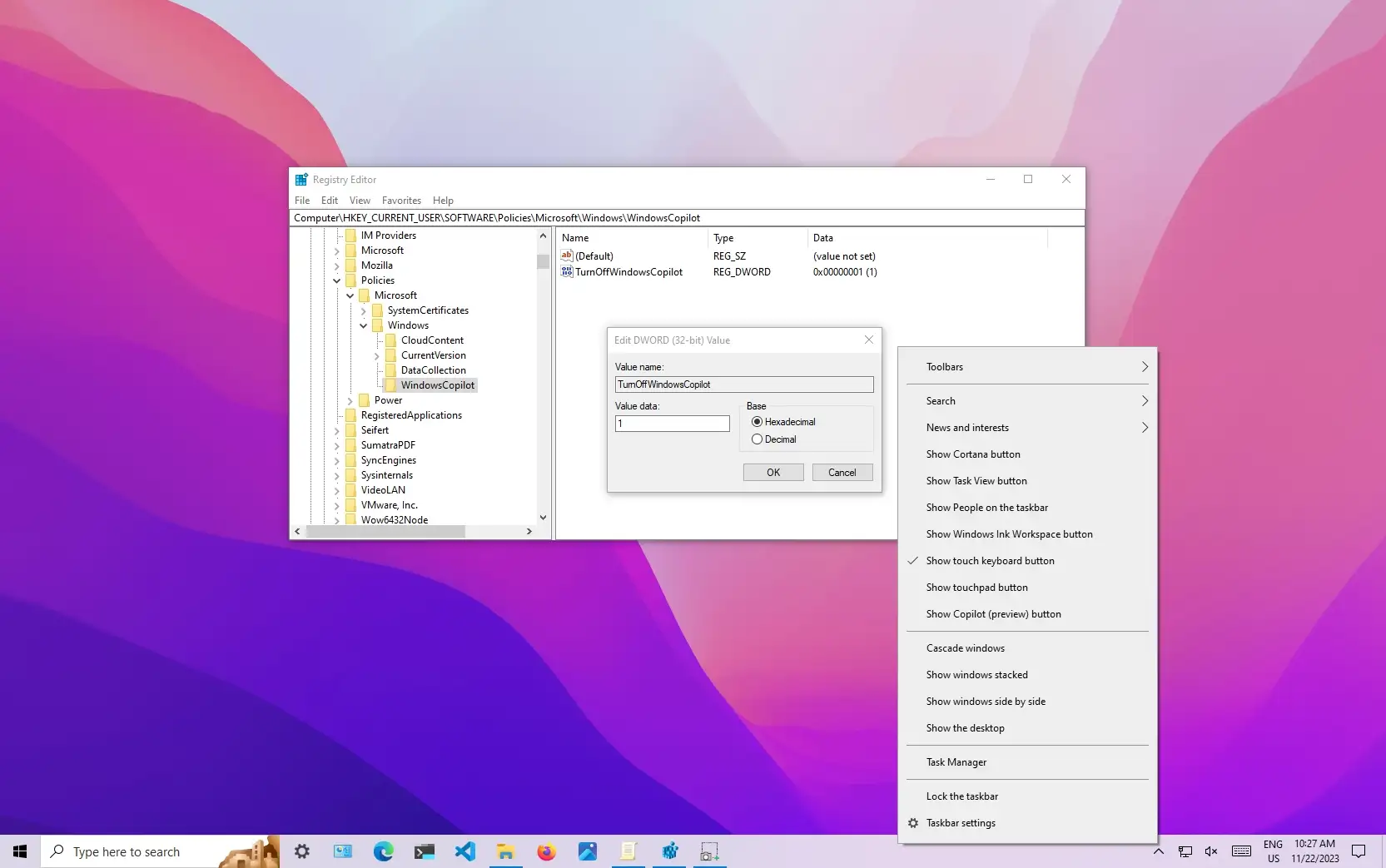Viewport: 1386px width, 868px height.
Task: Open the Toolbars submenu
Action: [1027, 367]
